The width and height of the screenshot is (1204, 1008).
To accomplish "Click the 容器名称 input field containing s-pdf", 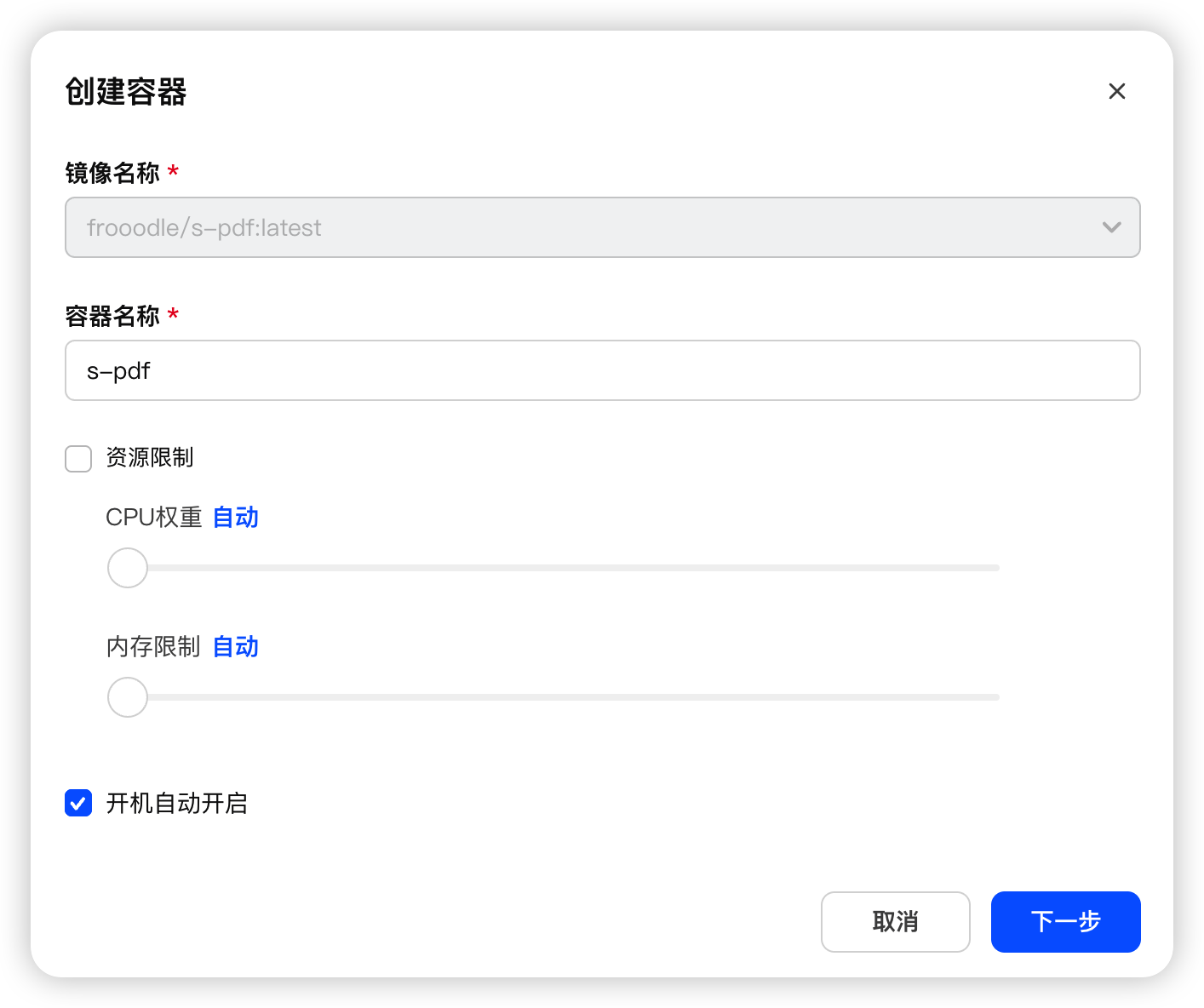I will 602,370.
